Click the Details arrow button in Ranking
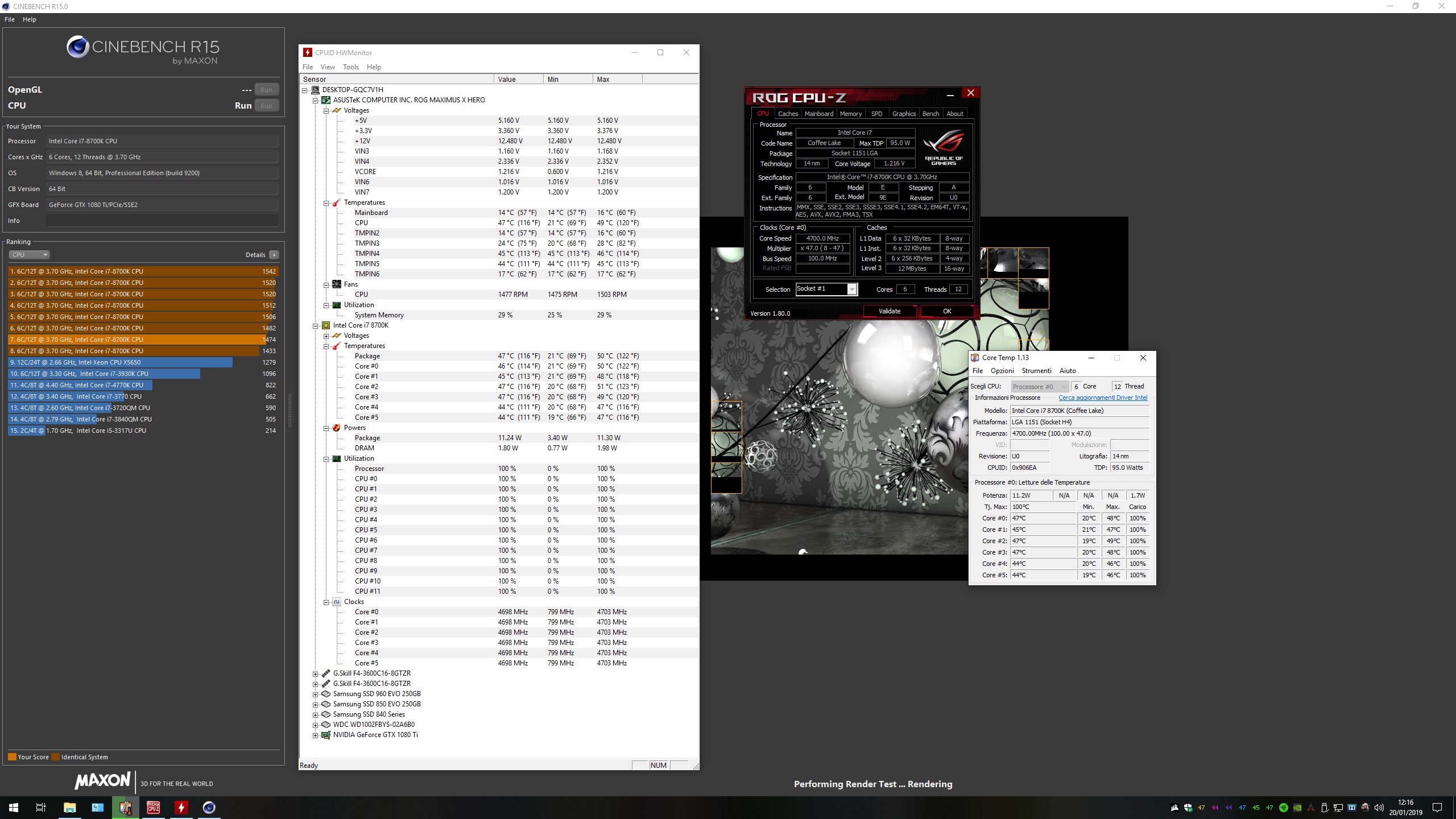This screenshot has height=819, width=1456. (274, 255)
